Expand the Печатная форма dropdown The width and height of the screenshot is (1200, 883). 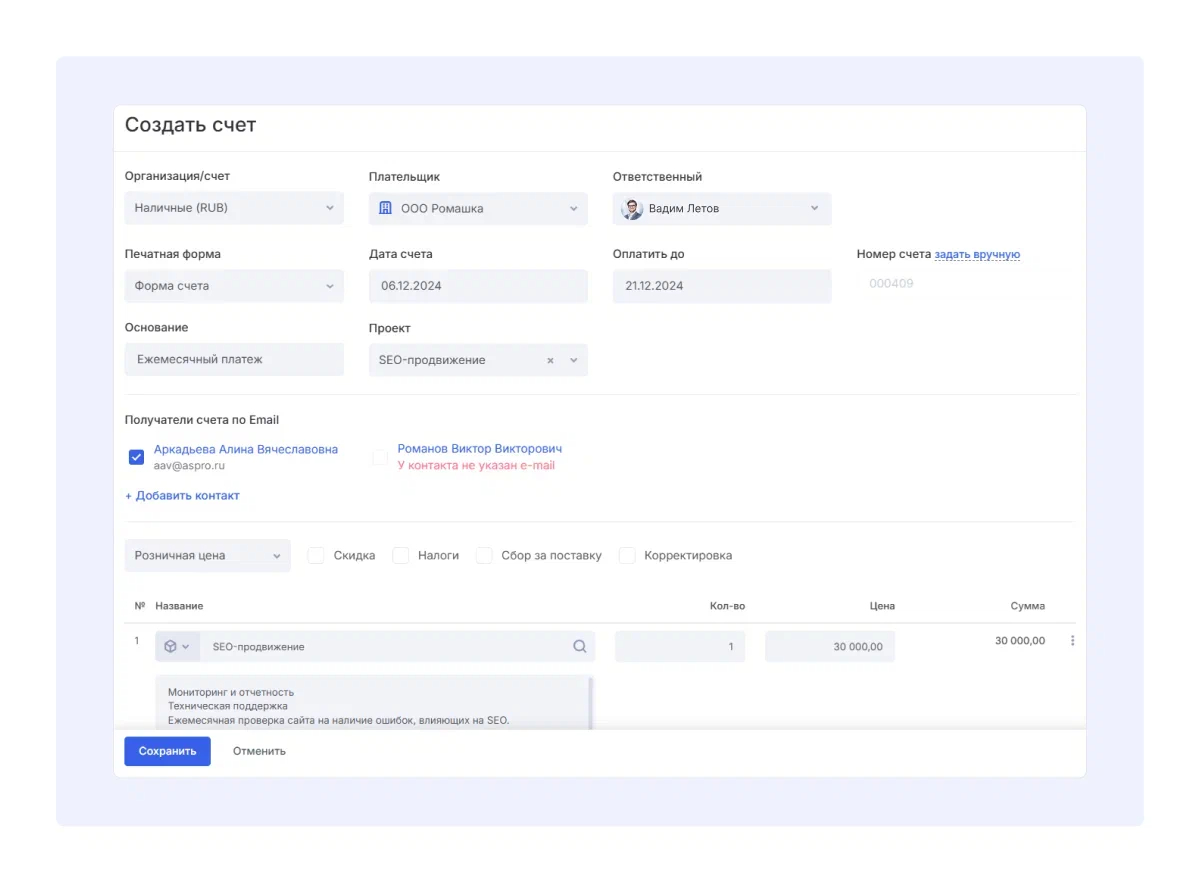(x=234, y=286)
